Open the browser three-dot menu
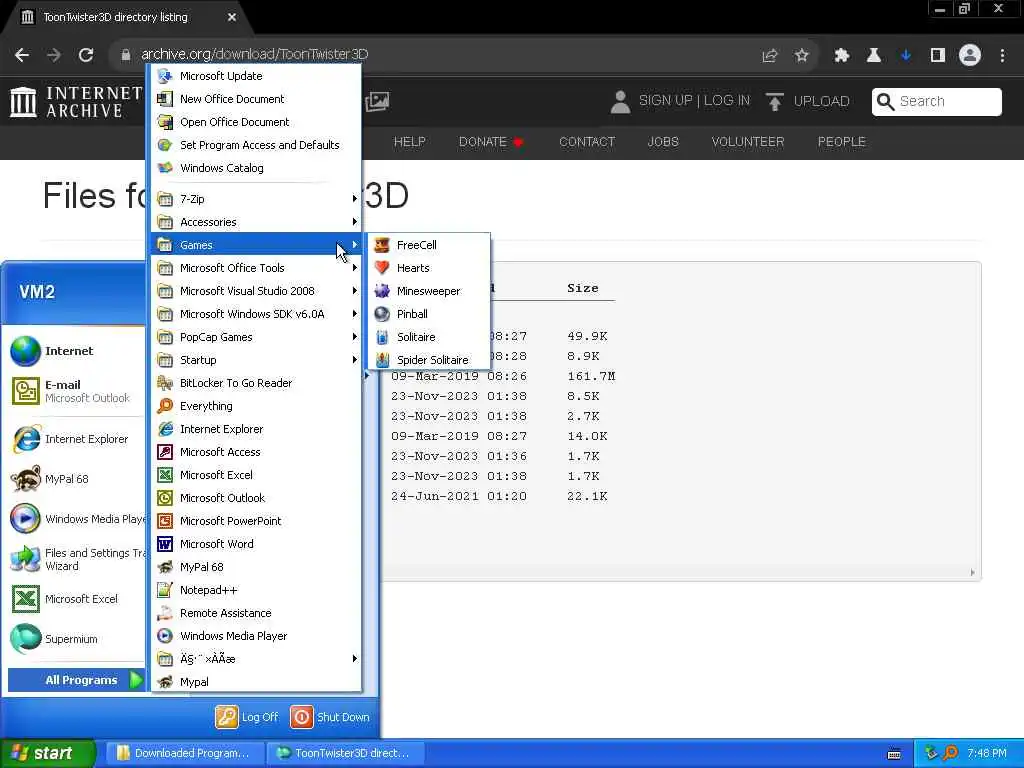The height and width of the screenshot is (768, 1024). [x=1002, y=56]
